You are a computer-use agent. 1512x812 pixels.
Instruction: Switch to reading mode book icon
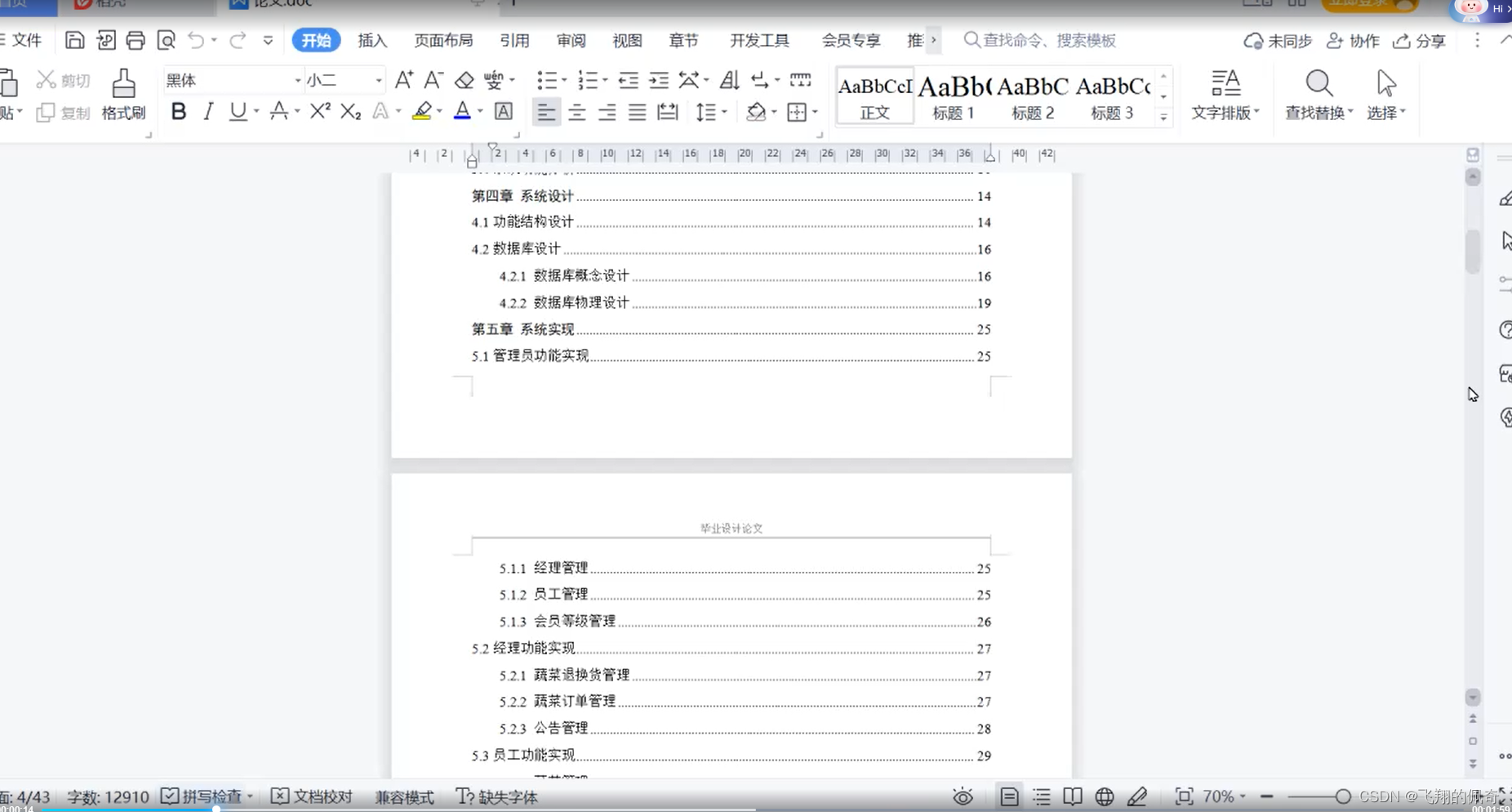[x=1072, y=796]
